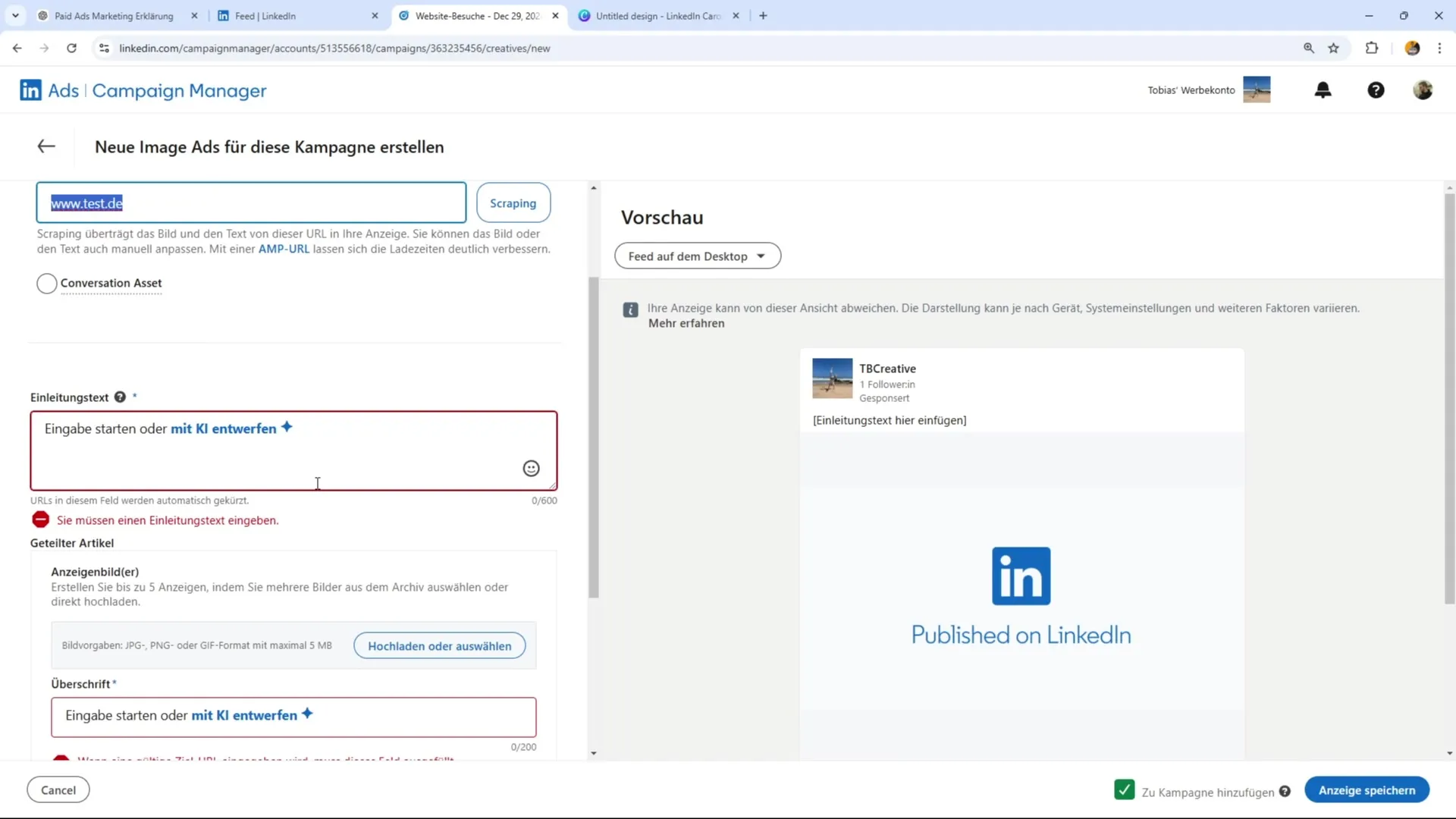This screenshot has width=1456, height=819.
Task: Click the AI sparkle icon in Einleitungstext
Action: (x=287, y=427)
